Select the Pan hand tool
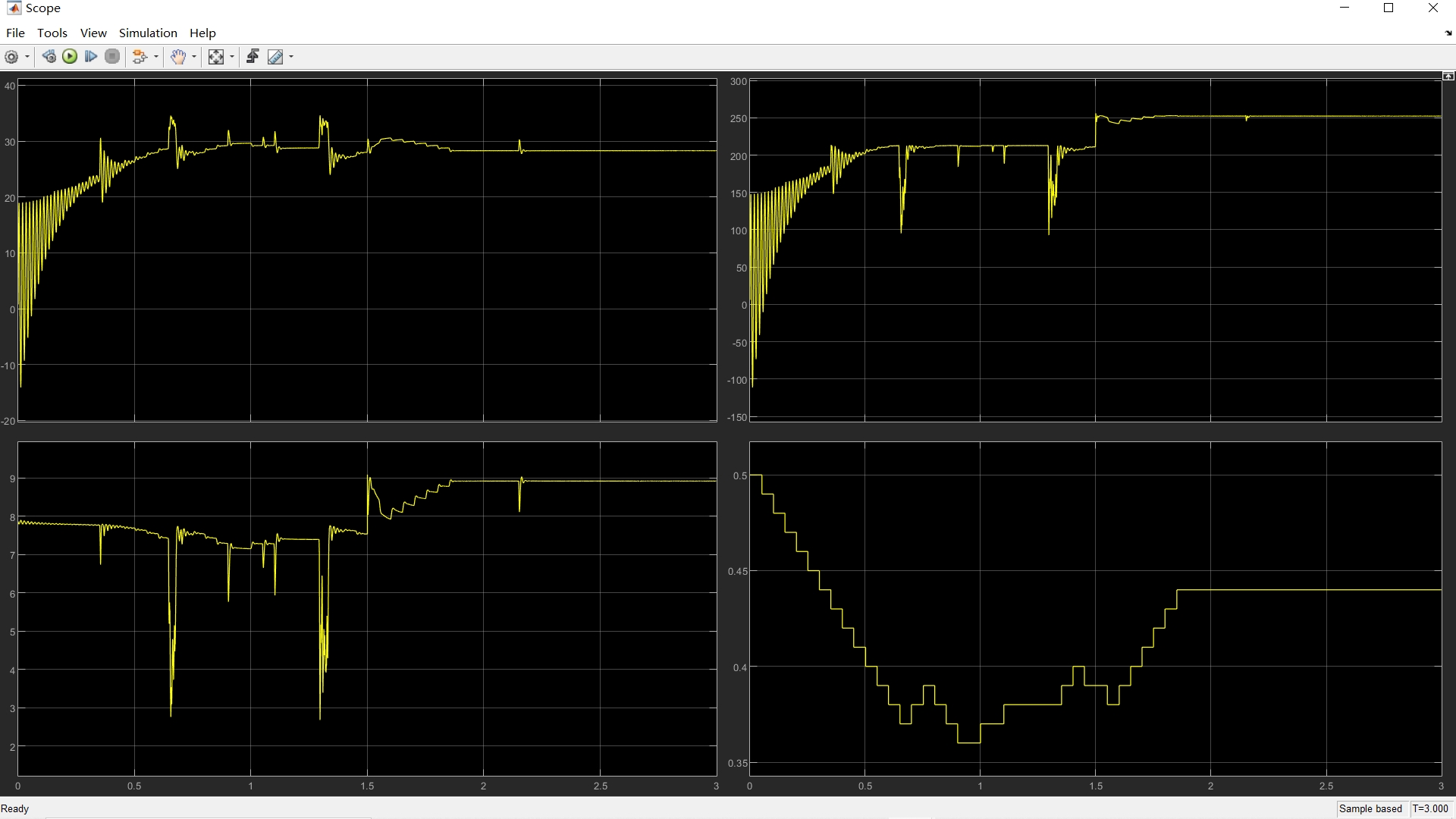The width and height of the screenshot is (1456, 819). (x=177, y=57)
